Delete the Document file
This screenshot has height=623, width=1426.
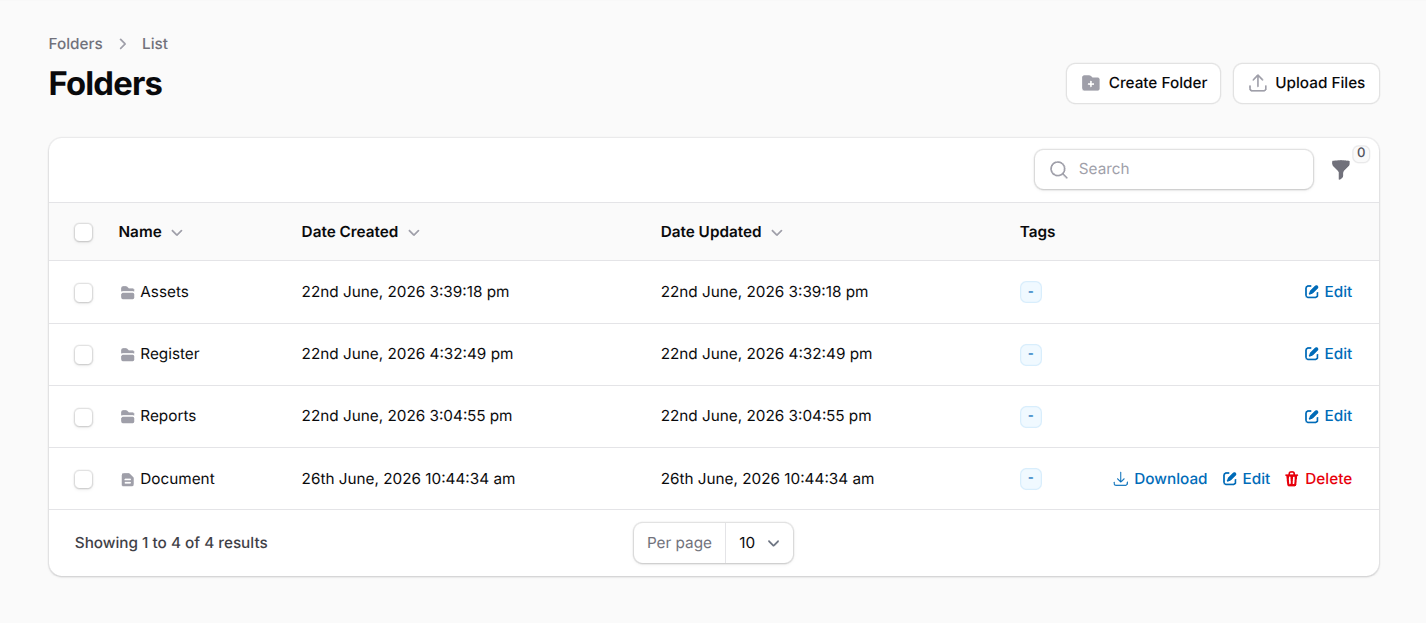[1318, 479]
